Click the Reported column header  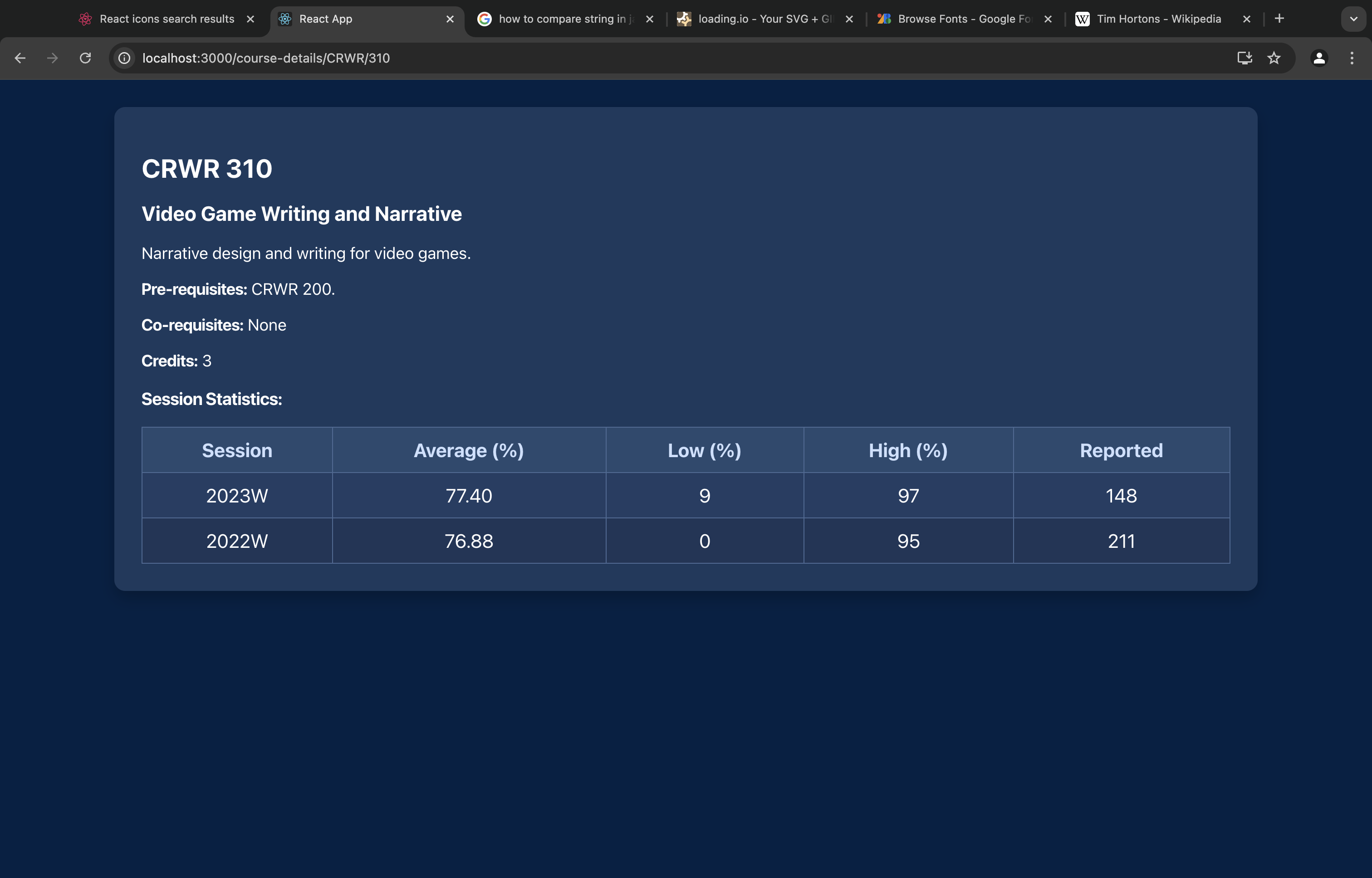pyautogui.click(x=1121, y=450)
